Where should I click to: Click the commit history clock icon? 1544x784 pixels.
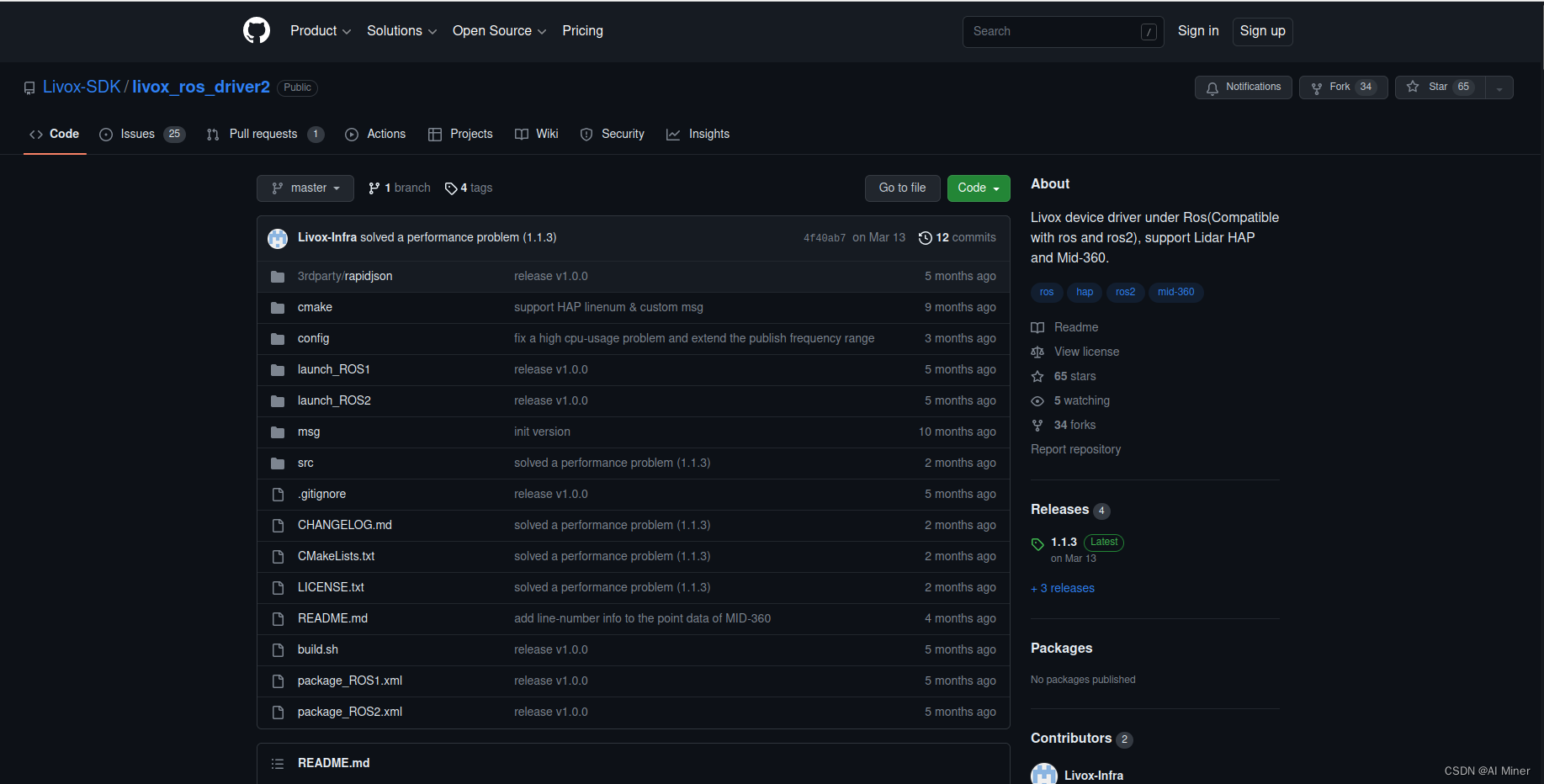click(x=926, y=238)
